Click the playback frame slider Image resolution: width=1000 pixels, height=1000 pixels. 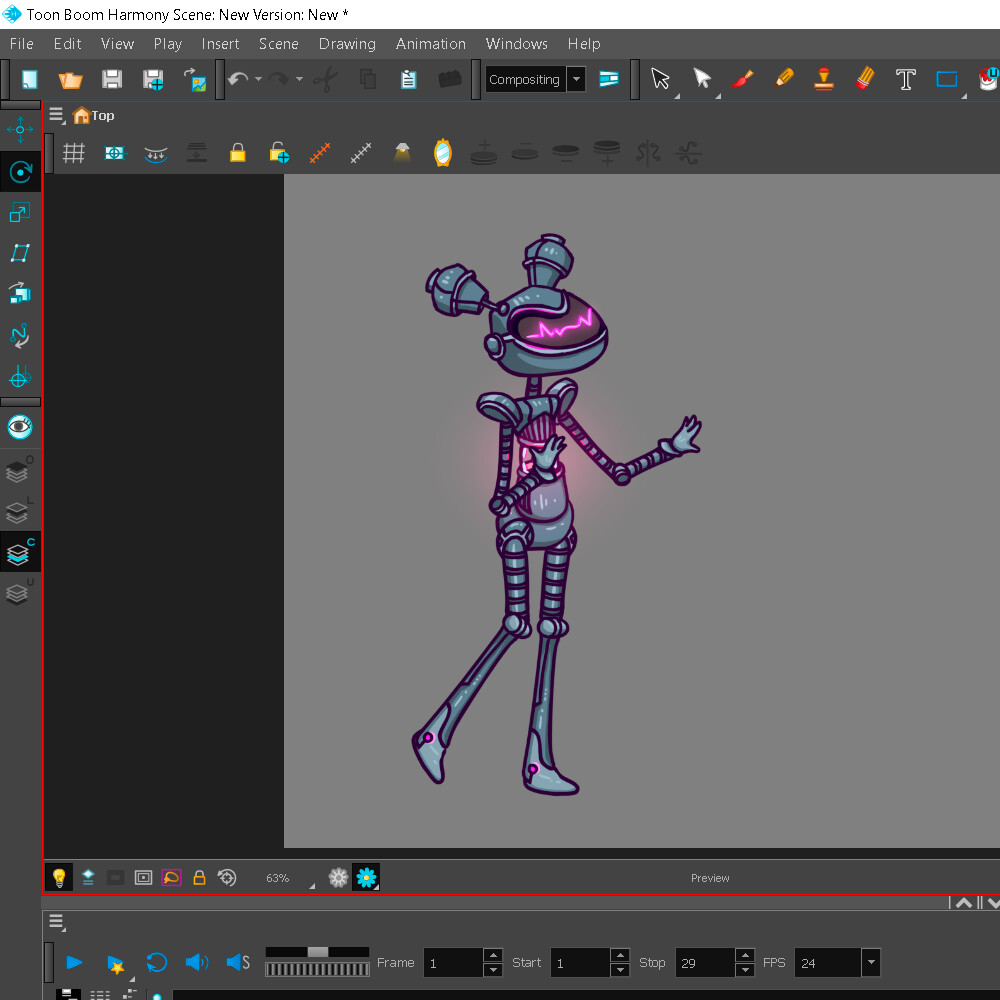coord(317,952)
